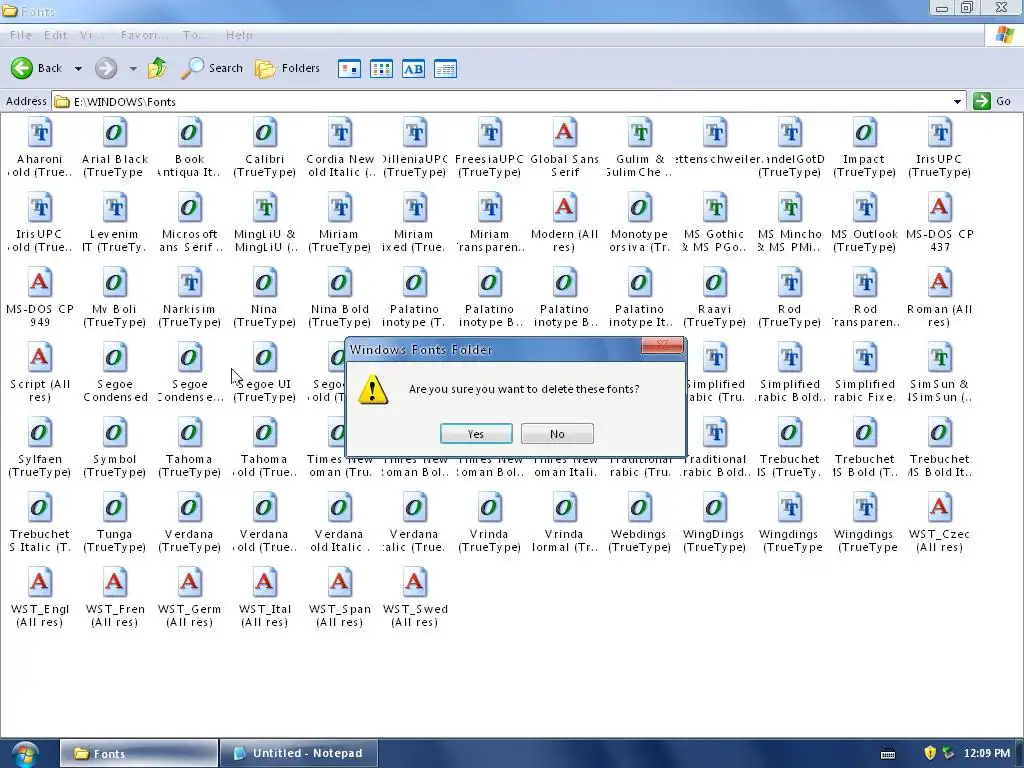Click the security shield tray icon

pos(930,753)
